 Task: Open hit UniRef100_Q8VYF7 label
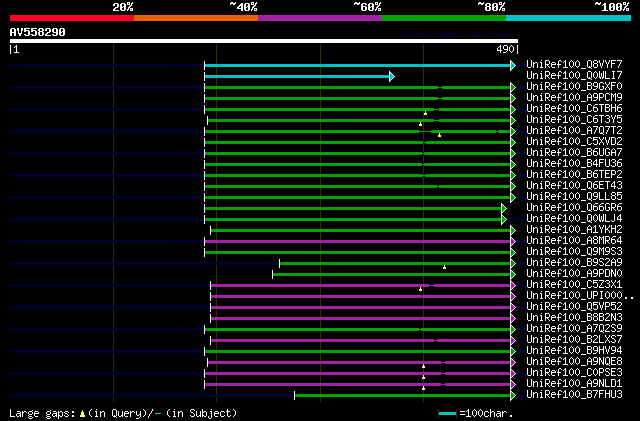574,64
